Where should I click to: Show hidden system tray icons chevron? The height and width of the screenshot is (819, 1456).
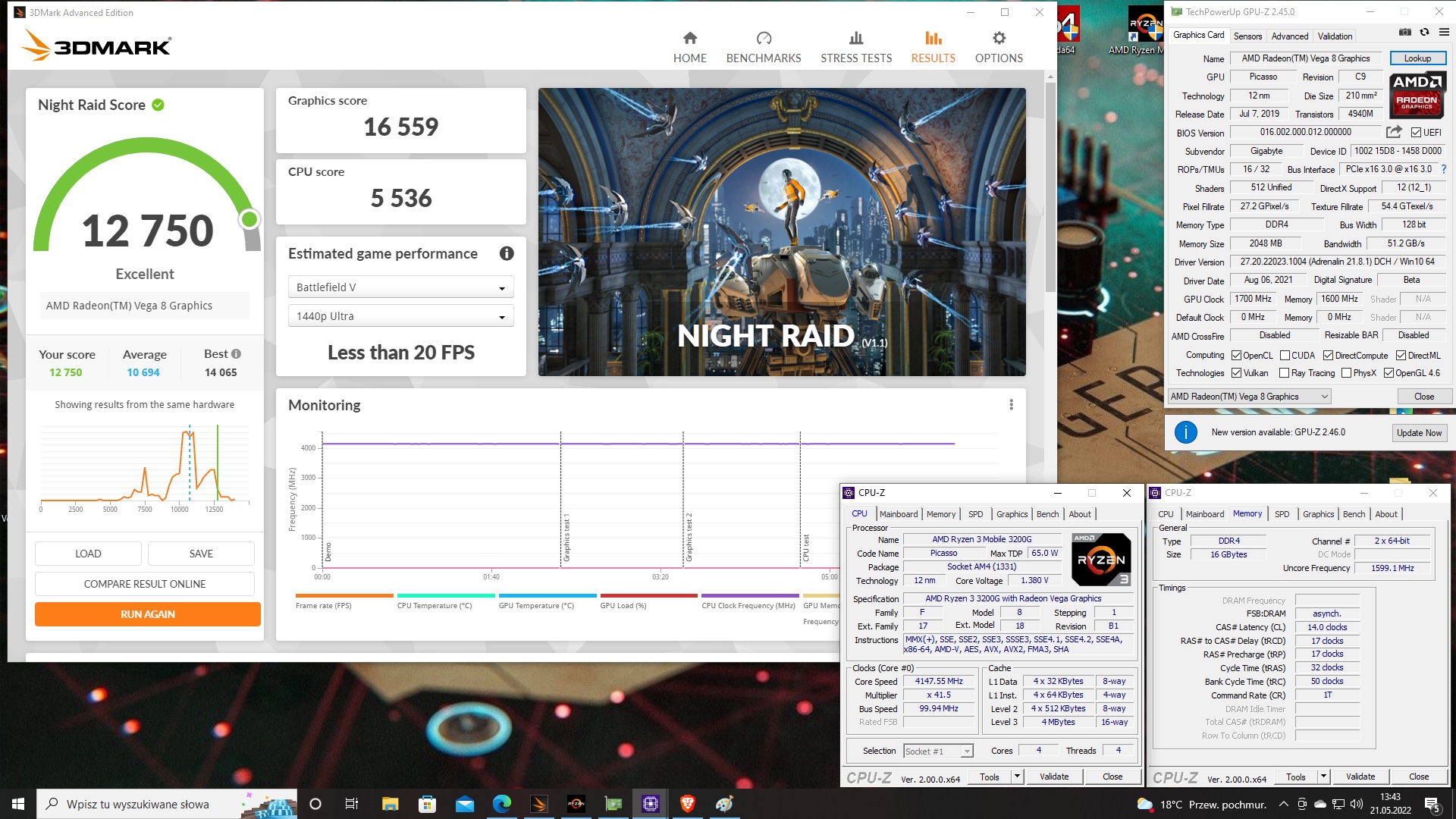(1283, 804)
